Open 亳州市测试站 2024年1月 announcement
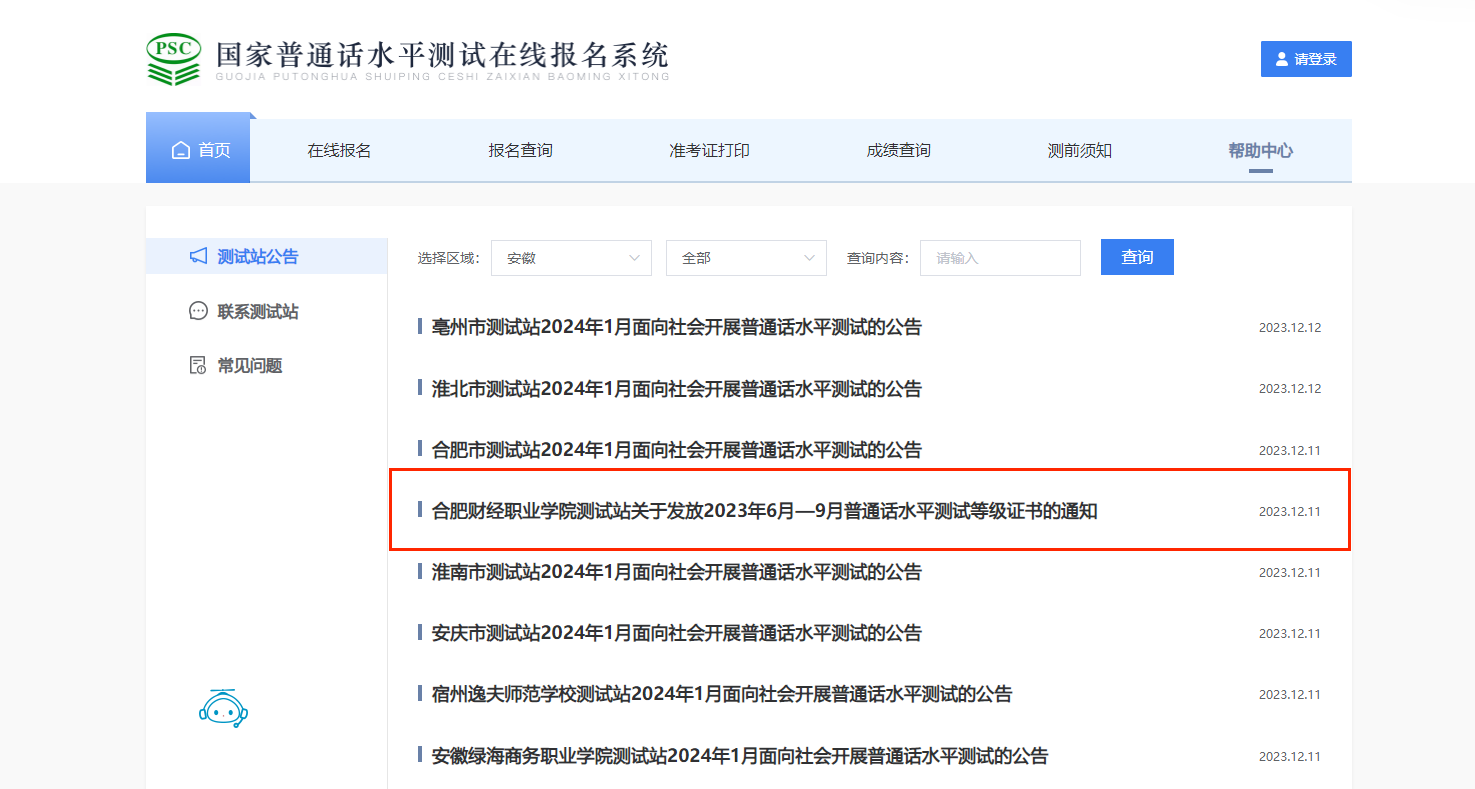The width and height of the screenshot is (1475, 789). (676, 327)
